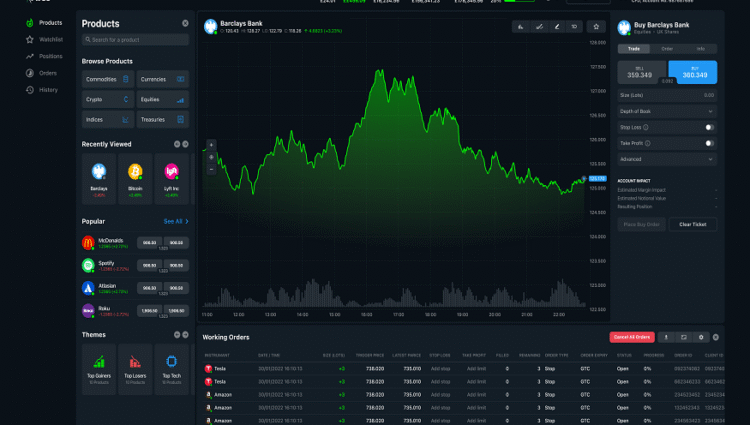Open Orders in the sidebar
Screen dimensions: 750x425
pyautogui.click(x=42, y=73)
